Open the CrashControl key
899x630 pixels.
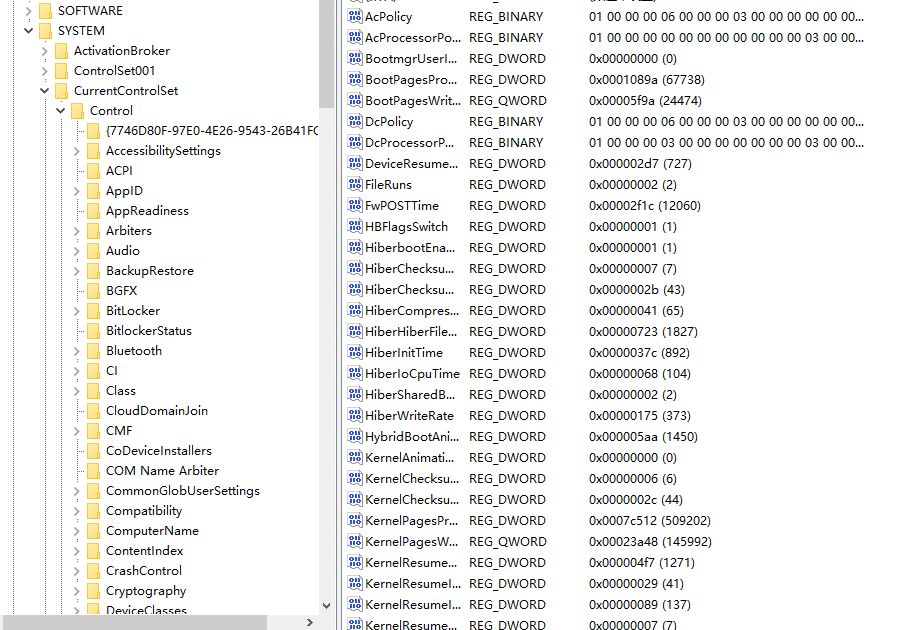click(143, 571)
